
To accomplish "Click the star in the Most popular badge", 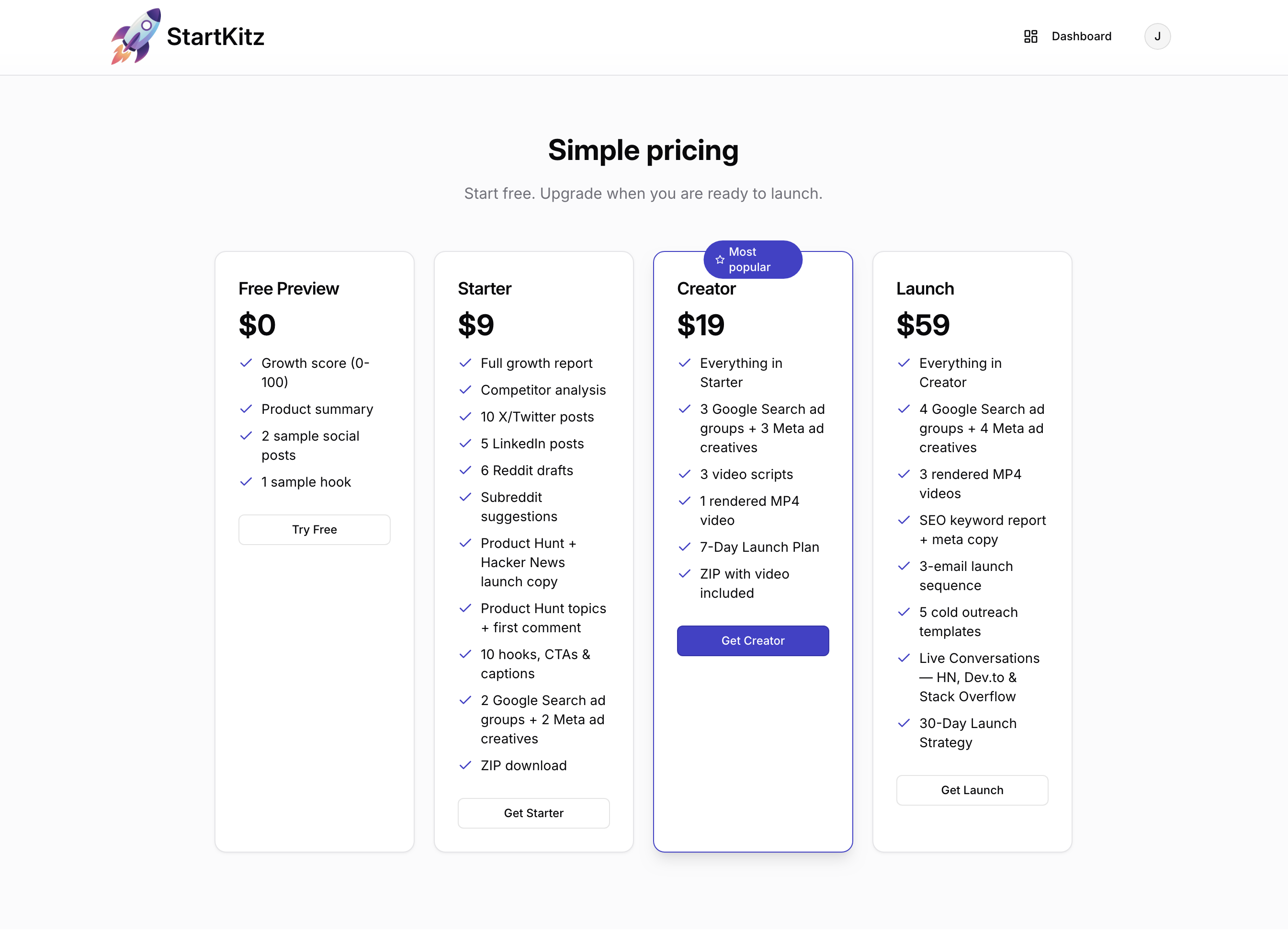I will point(720,260).
